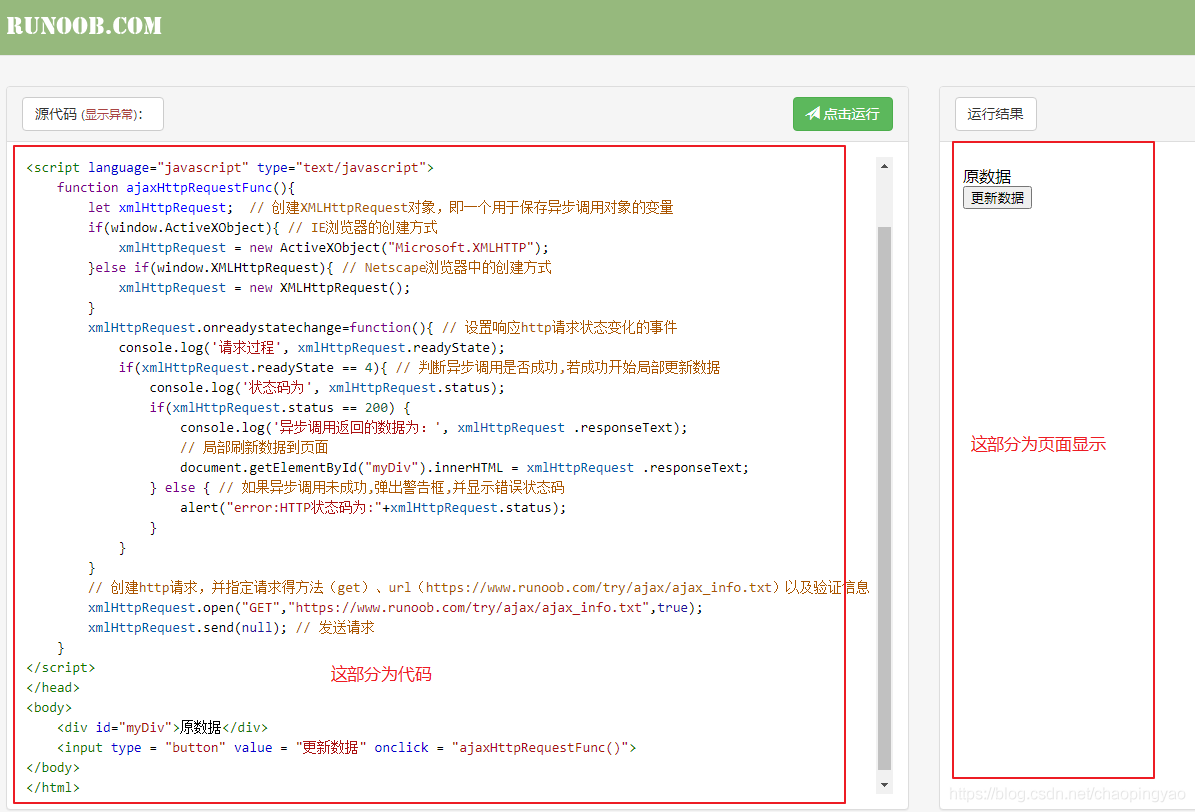Image resolution: width=1195 pixels, height=812 pixels.
Task: Click the code editor scrollbar down arrow
Action: click(884, 787)
